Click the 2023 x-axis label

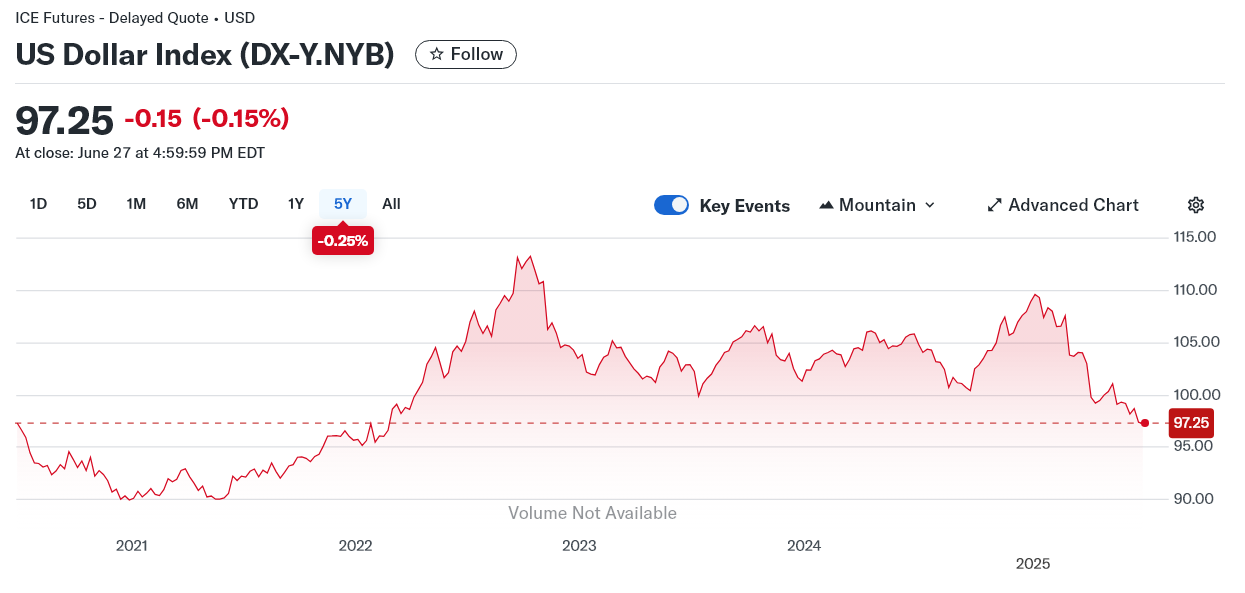(580, 546)
